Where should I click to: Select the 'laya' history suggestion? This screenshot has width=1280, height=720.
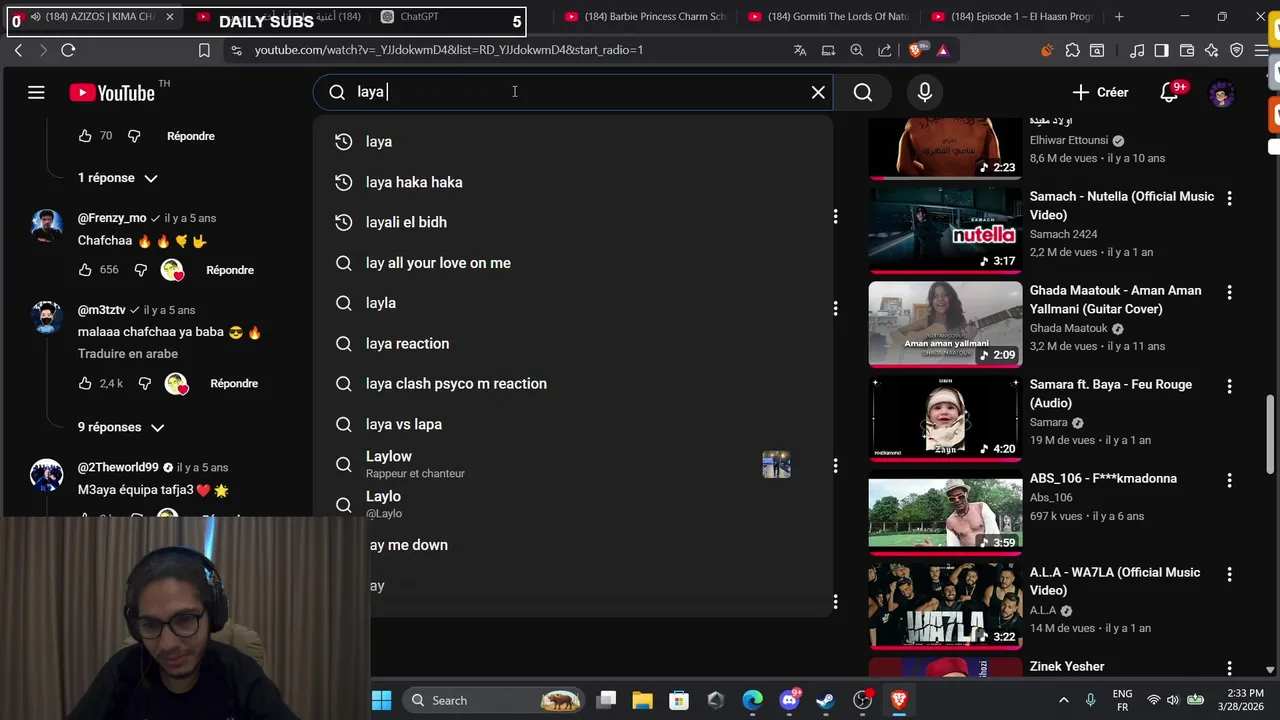pyautogui.click(x=573, y=142)
